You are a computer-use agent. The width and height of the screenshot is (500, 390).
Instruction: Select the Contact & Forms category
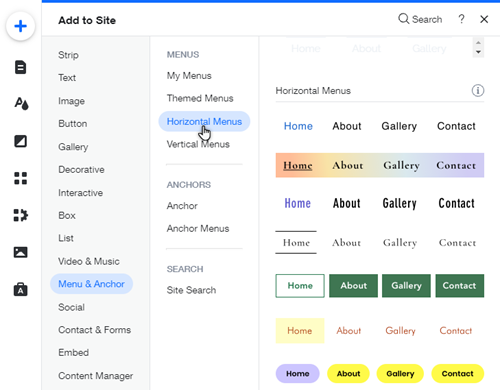pos(94,330)
